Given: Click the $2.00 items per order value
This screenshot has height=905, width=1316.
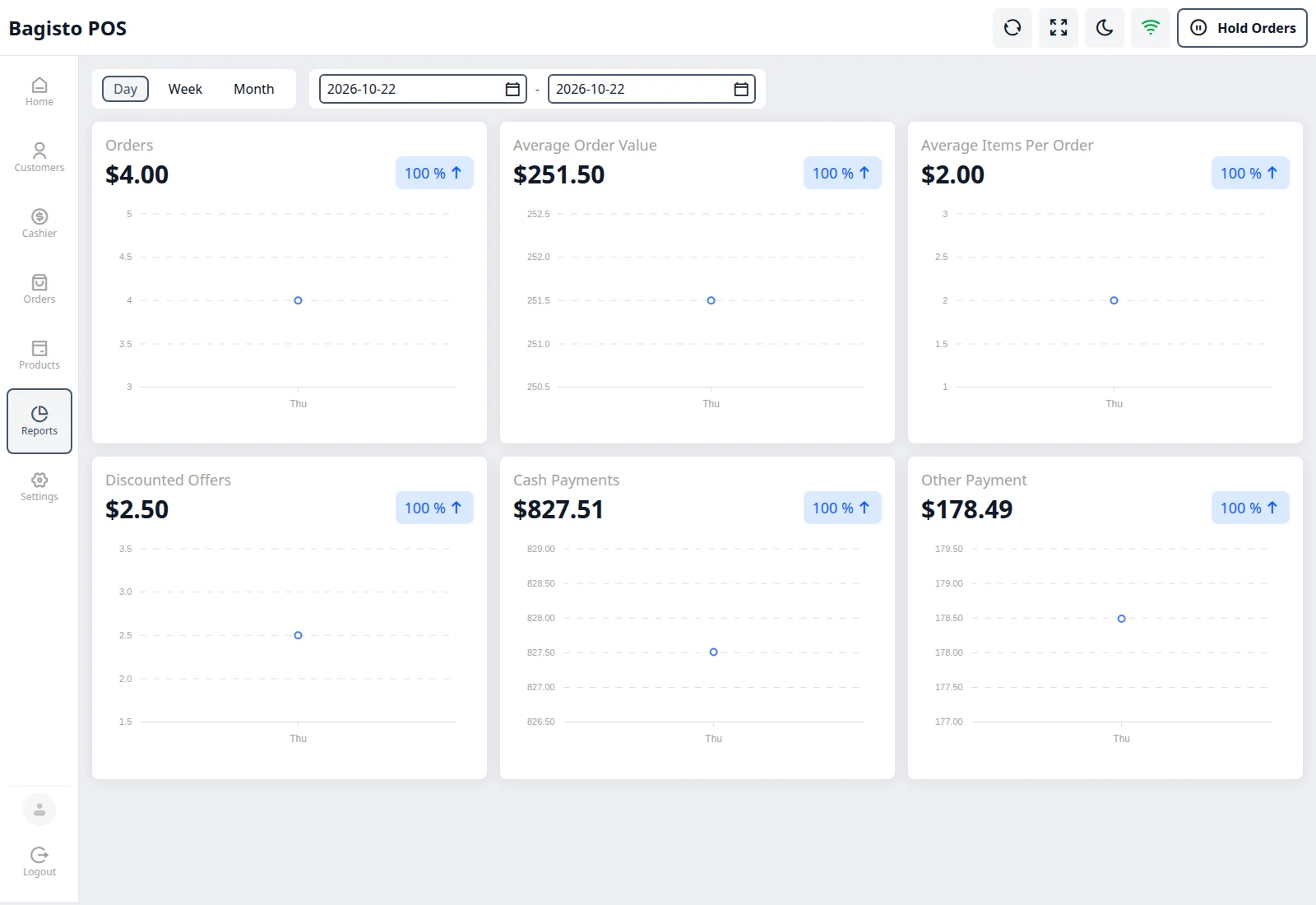Looking at the screenshot, I should [952, 174].
